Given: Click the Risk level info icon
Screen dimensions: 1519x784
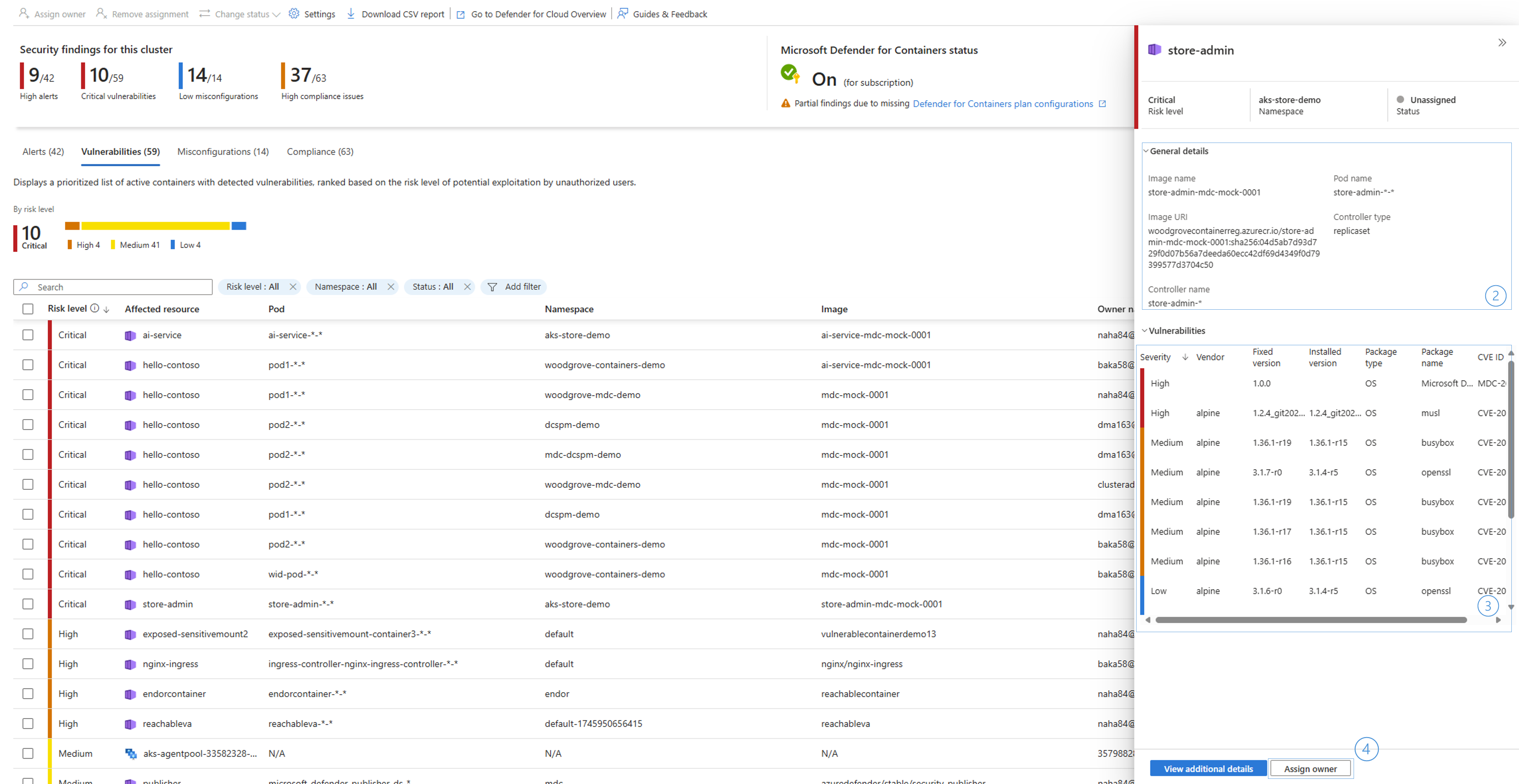Looking at the screenshot, I should point(94,308).
